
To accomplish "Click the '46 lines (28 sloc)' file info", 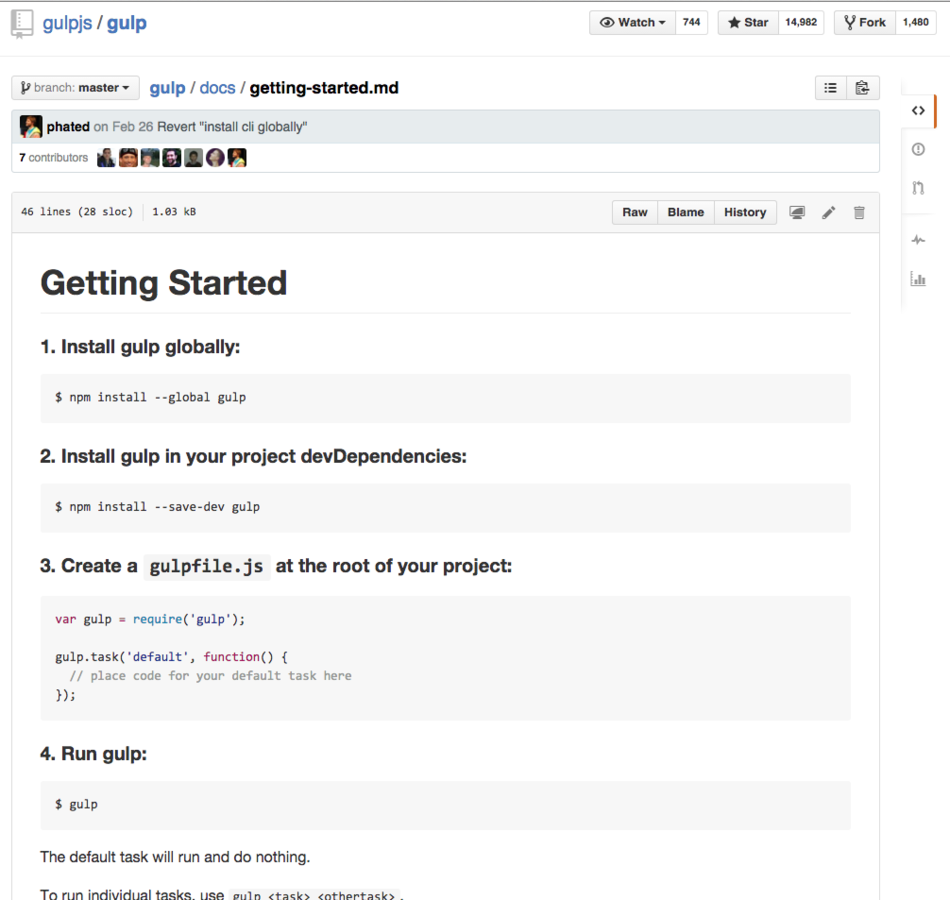I will click(x=77, y=212).
